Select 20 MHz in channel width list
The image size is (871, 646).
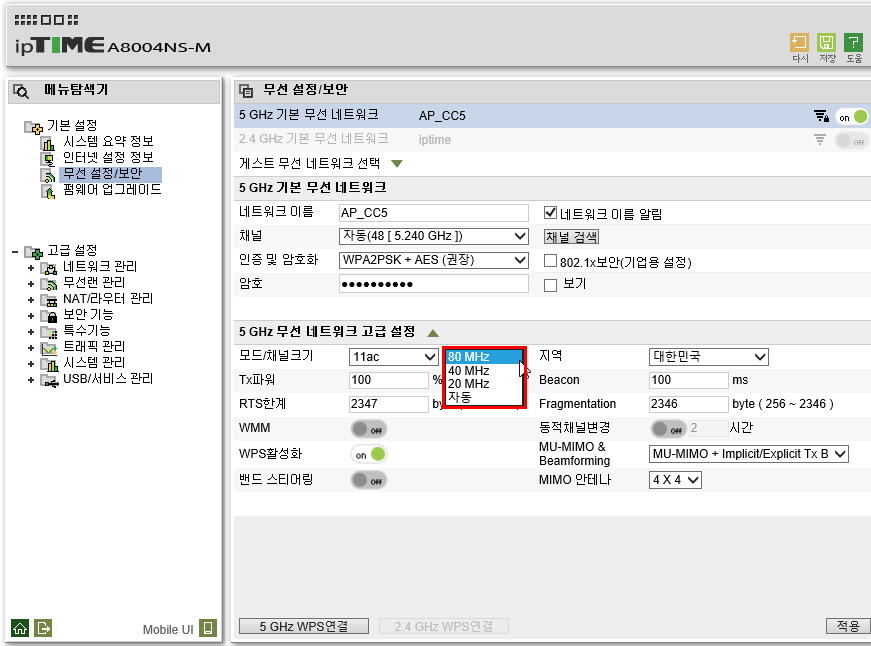click(483, 384)
